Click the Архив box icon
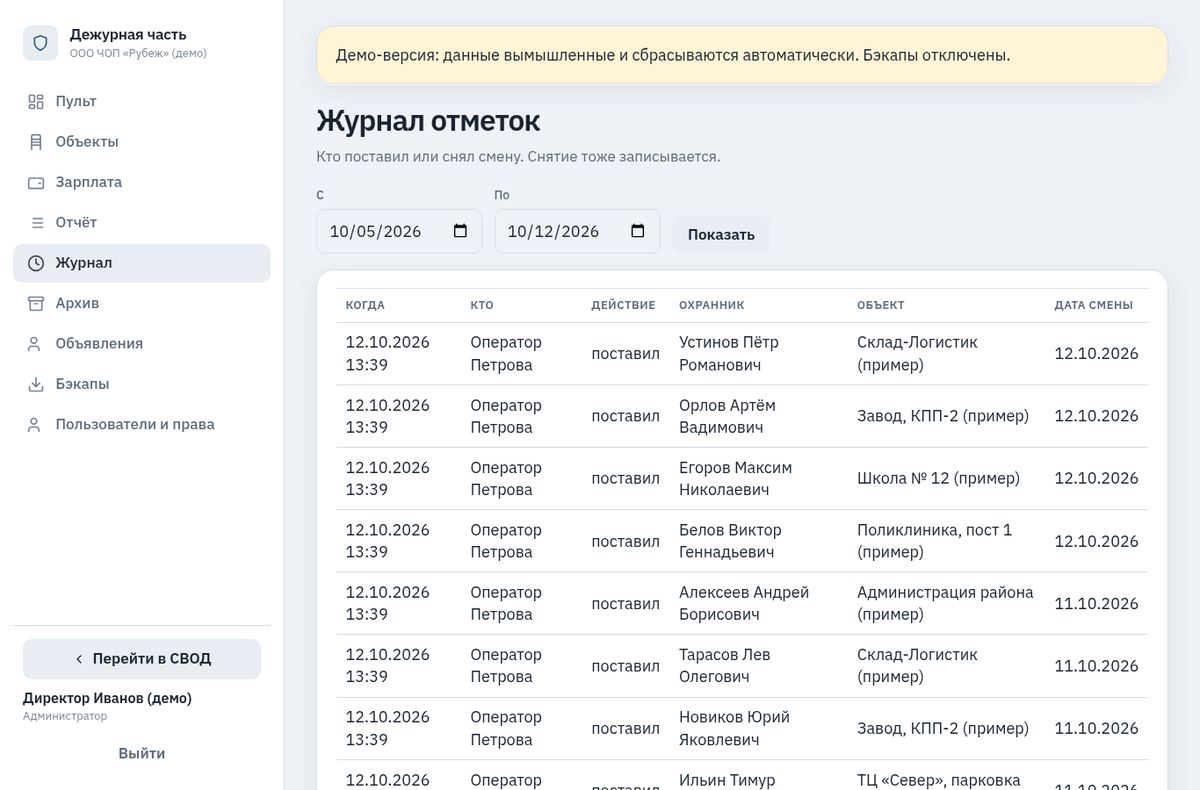The image size is (1200, 790). click(x=36, y=303)
